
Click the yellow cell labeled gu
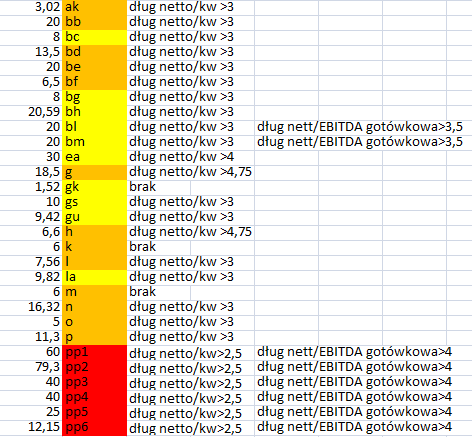pos(94,217)
